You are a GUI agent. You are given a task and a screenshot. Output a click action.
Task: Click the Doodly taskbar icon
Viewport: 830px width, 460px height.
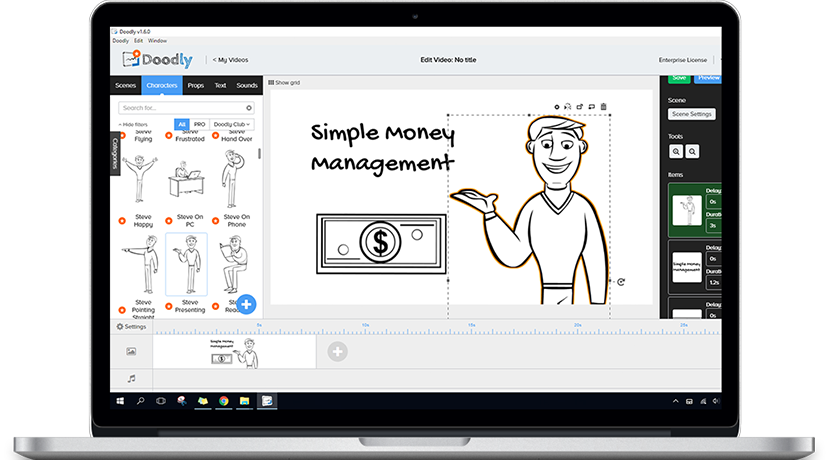pos(267,401)
